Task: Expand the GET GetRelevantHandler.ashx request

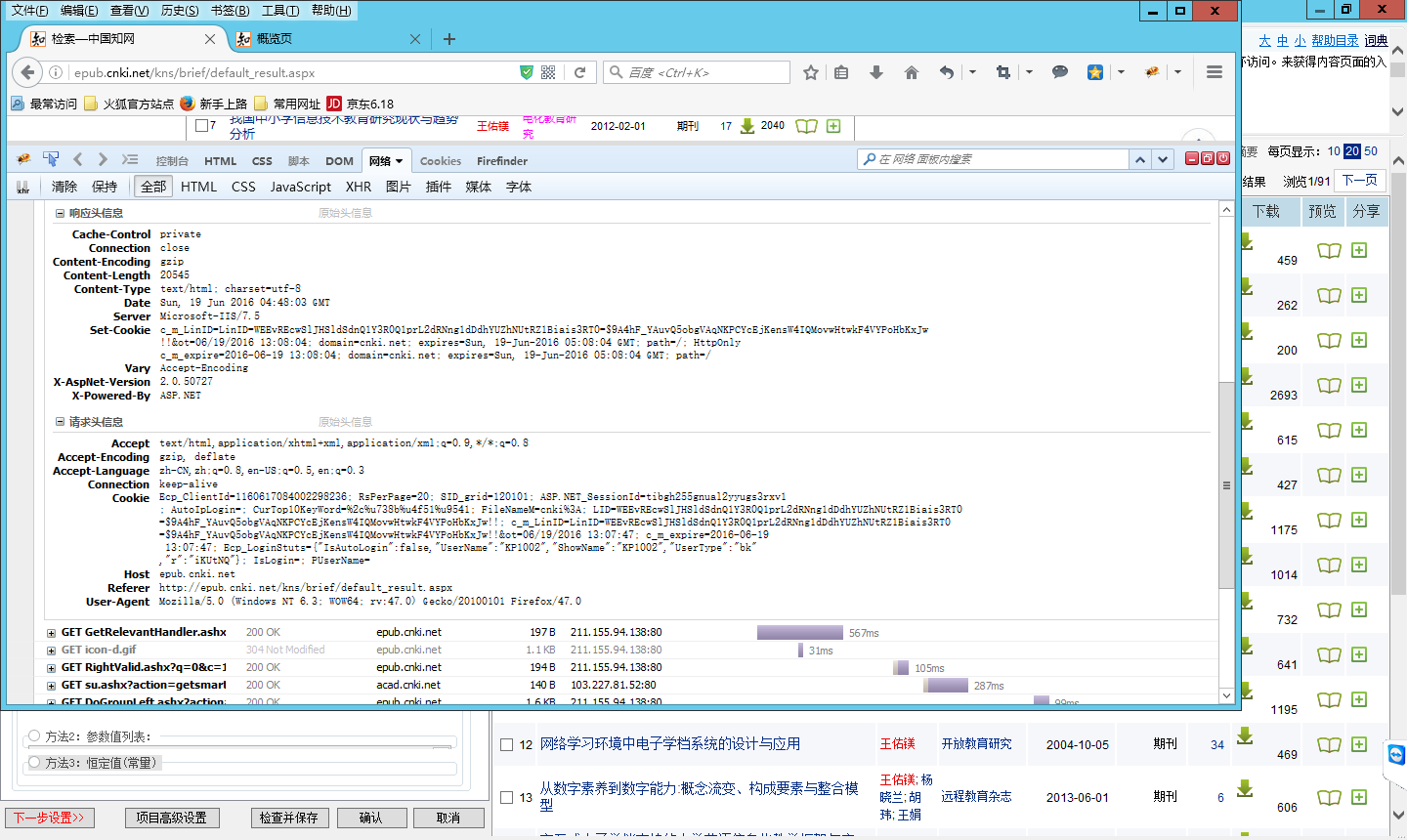Action: (51, 633)
